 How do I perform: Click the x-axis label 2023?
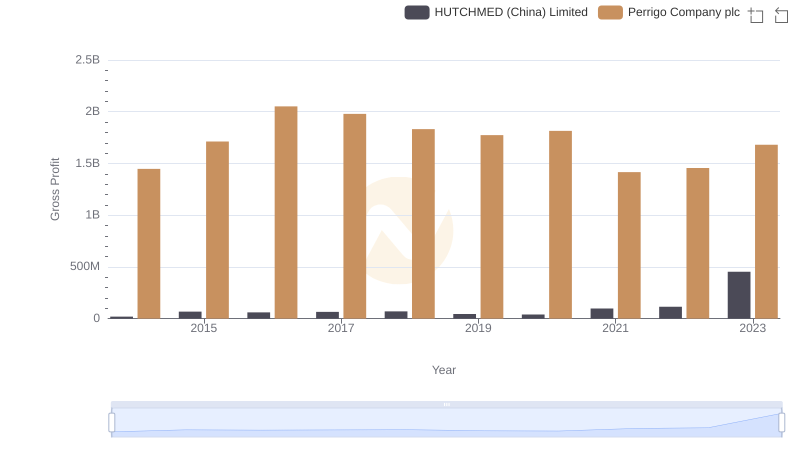(753, 328)
